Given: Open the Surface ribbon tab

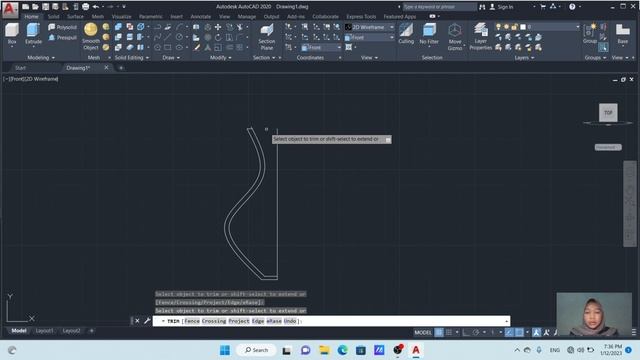Looking at the screenshot, I should 75,17.
